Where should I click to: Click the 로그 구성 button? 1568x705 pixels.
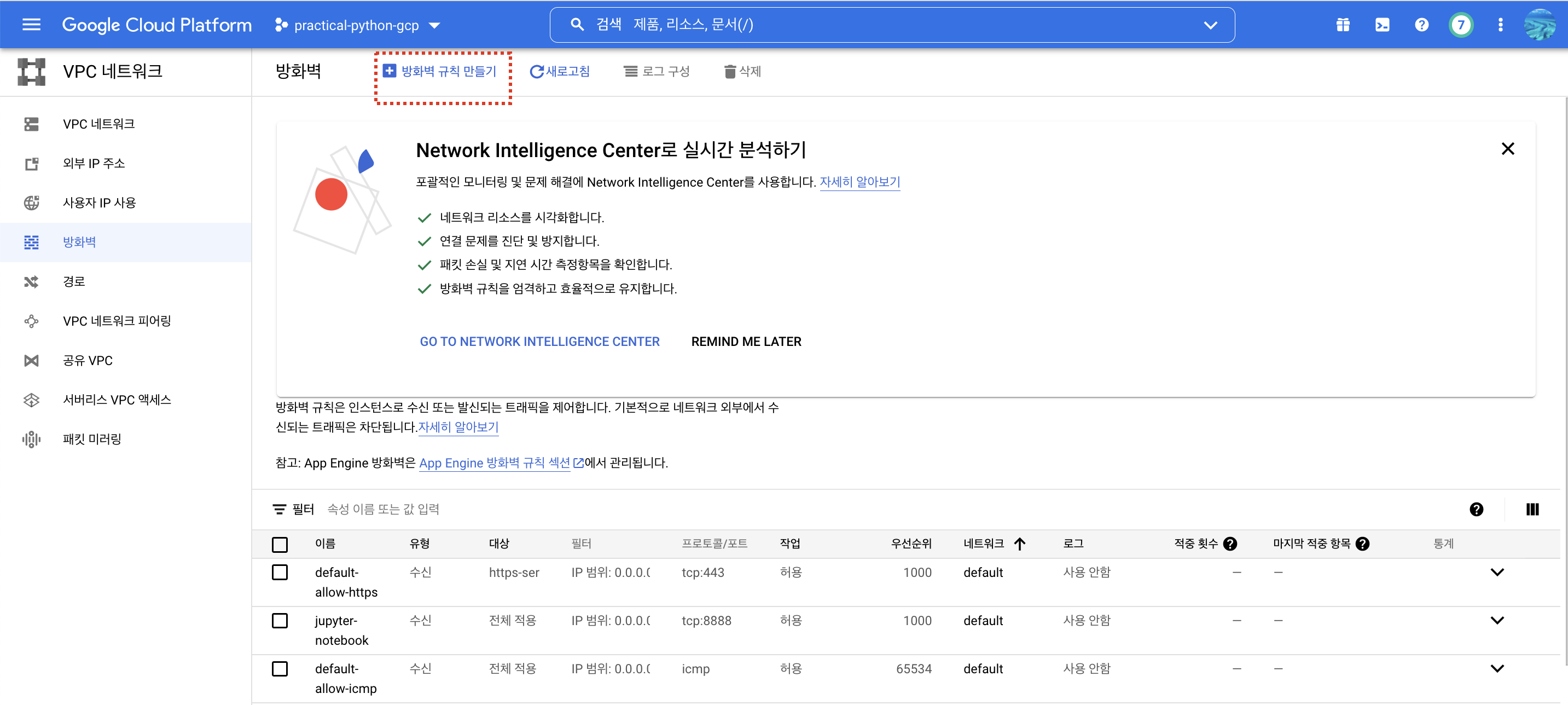coord(656,71)
